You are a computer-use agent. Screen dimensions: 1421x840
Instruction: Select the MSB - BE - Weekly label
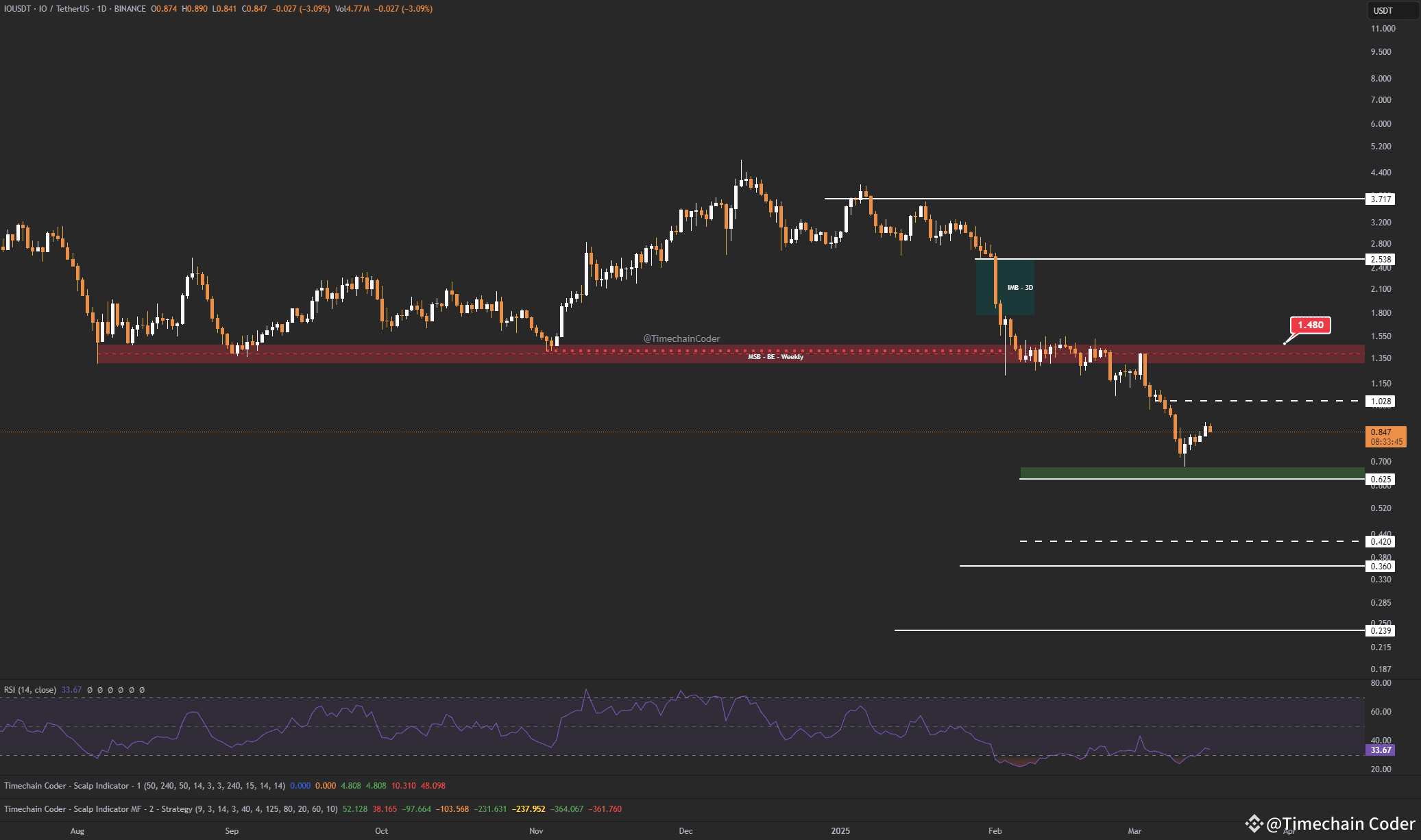(775, 357)
